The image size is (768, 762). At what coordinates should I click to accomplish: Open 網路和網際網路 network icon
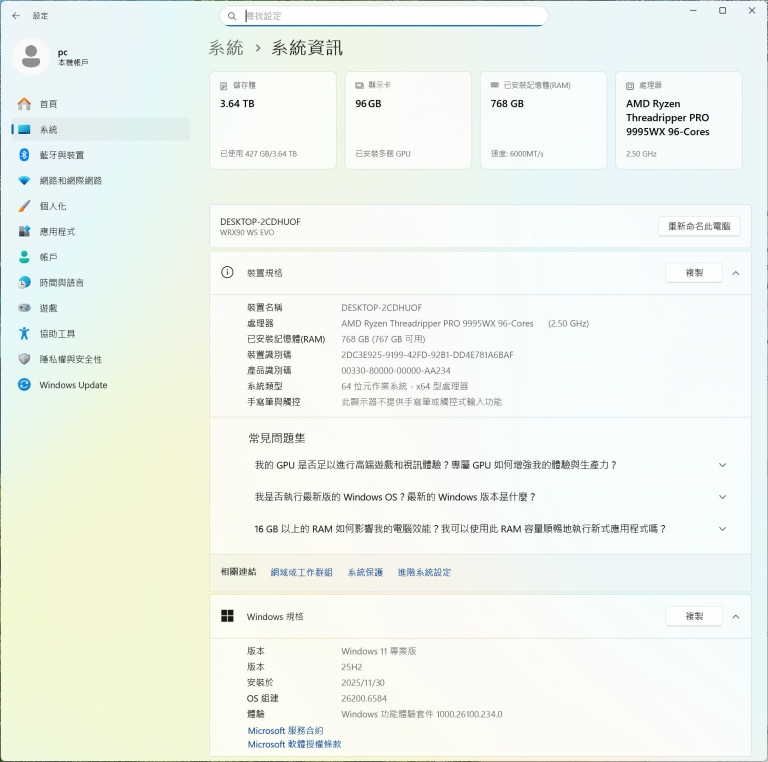(x=24, y=181)
